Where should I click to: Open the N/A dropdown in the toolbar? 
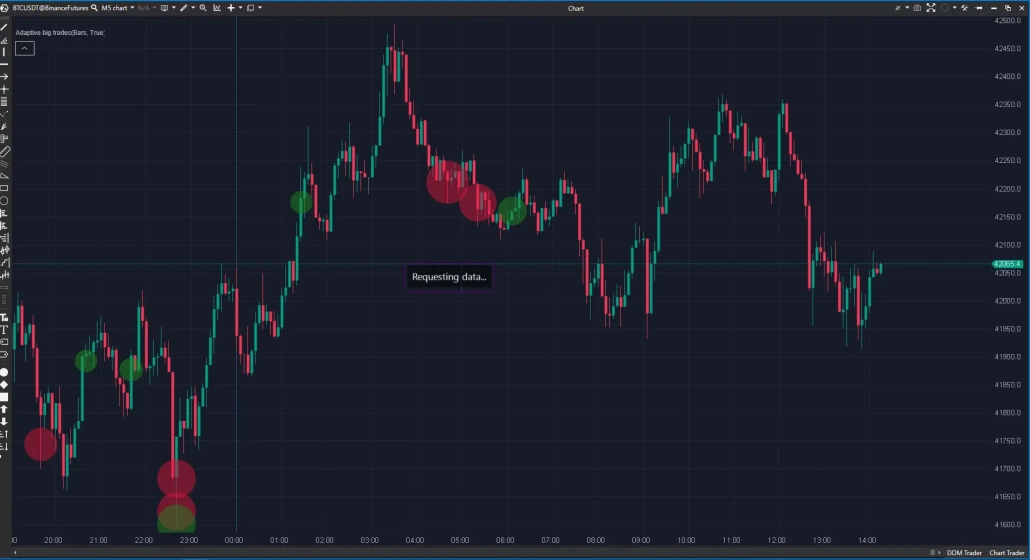(x=146, y=8)
